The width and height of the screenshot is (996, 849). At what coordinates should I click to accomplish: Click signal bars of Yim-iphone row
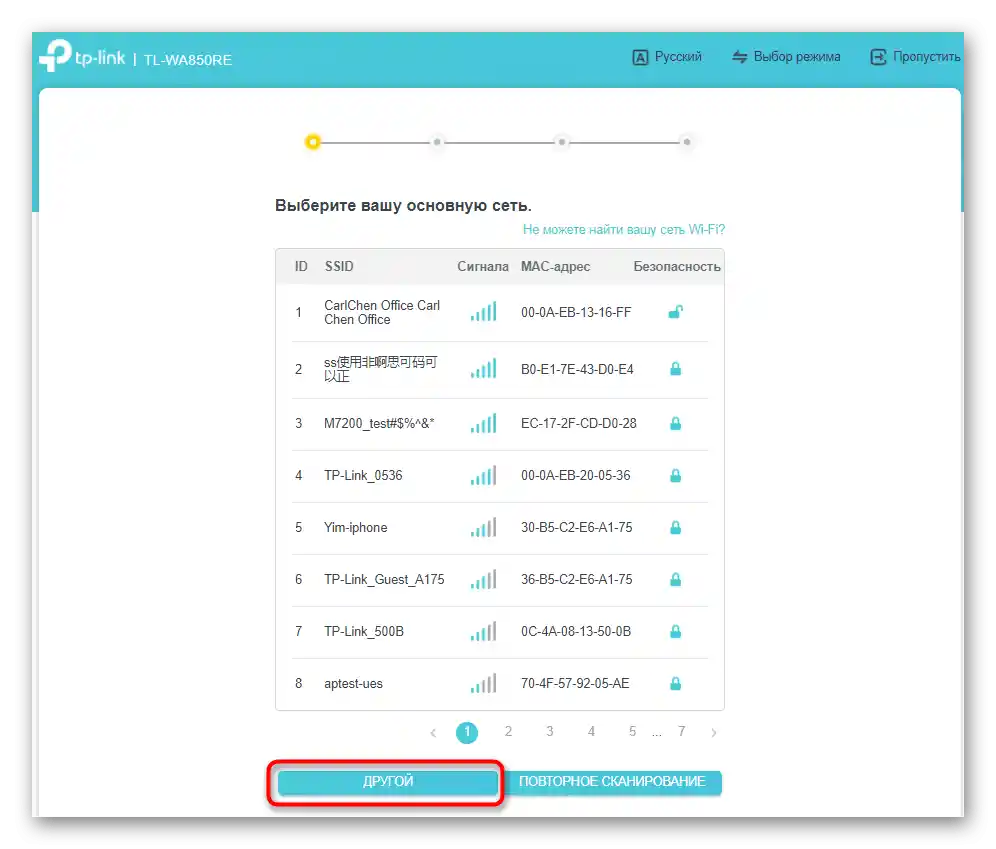[483, 527]
